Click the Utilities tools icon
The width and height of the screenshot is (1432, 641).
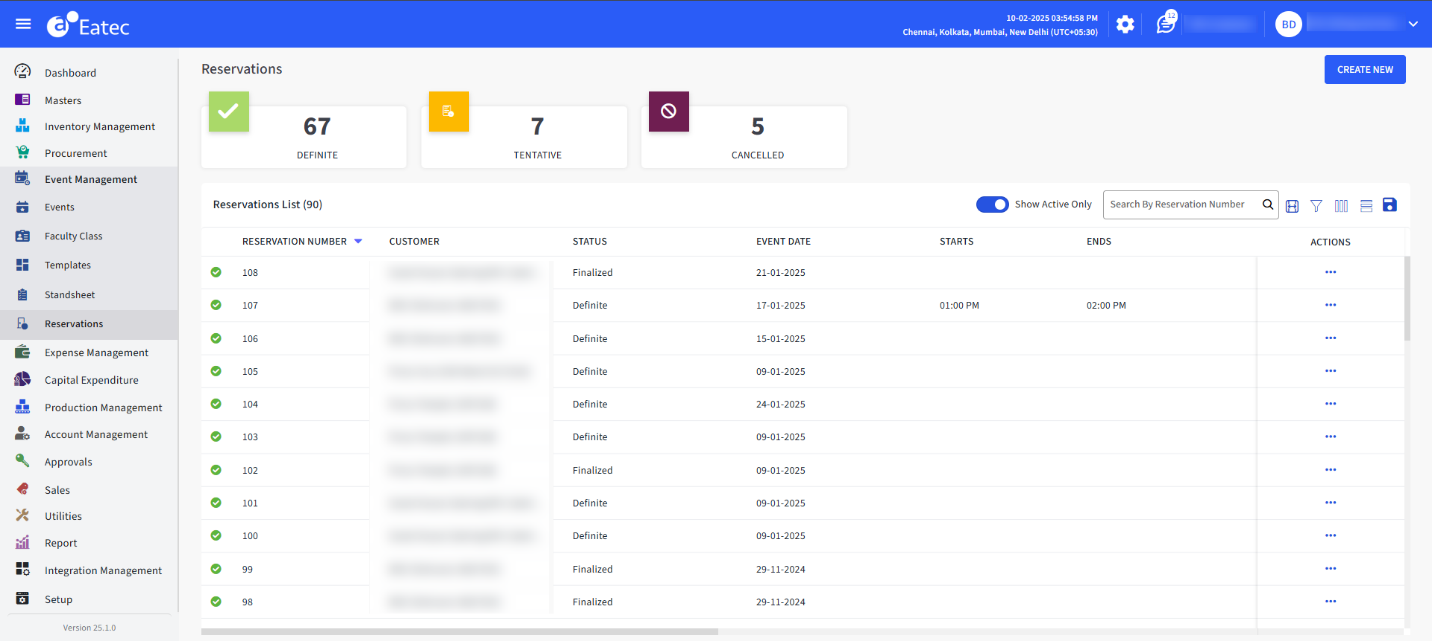[x=22, y=516]
